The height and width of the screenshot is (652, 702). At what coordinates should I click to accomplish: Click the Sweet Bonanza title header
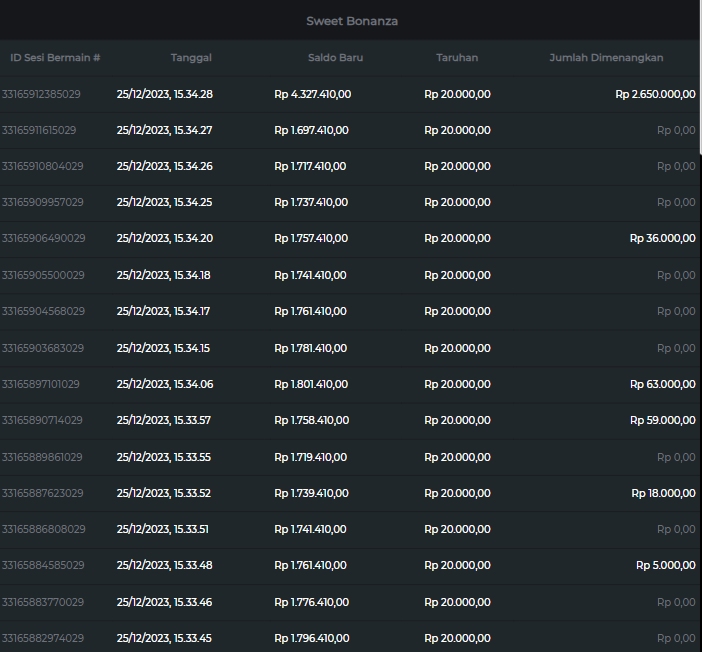351,21
